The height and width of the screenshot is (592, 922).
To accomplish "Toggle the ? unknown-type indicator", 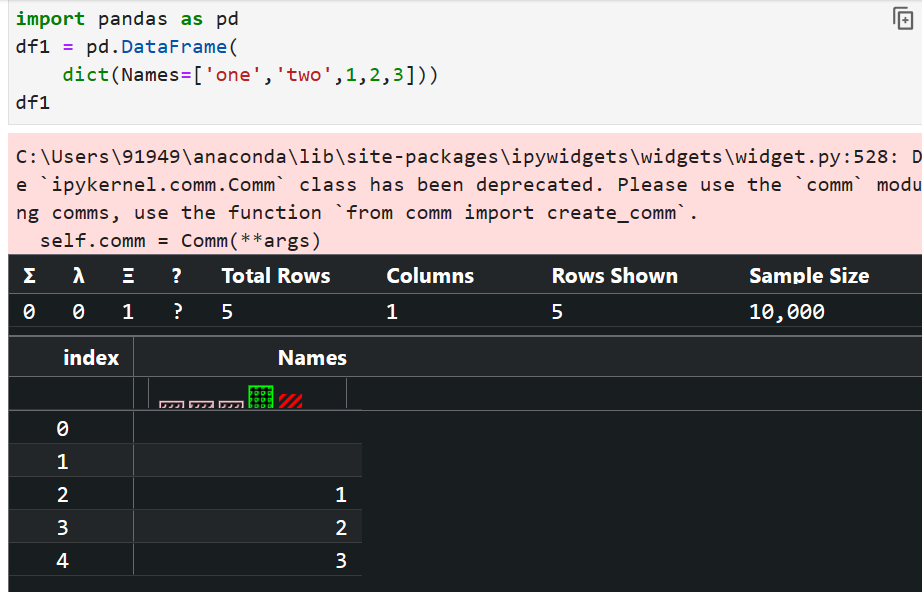I will 175,275.
